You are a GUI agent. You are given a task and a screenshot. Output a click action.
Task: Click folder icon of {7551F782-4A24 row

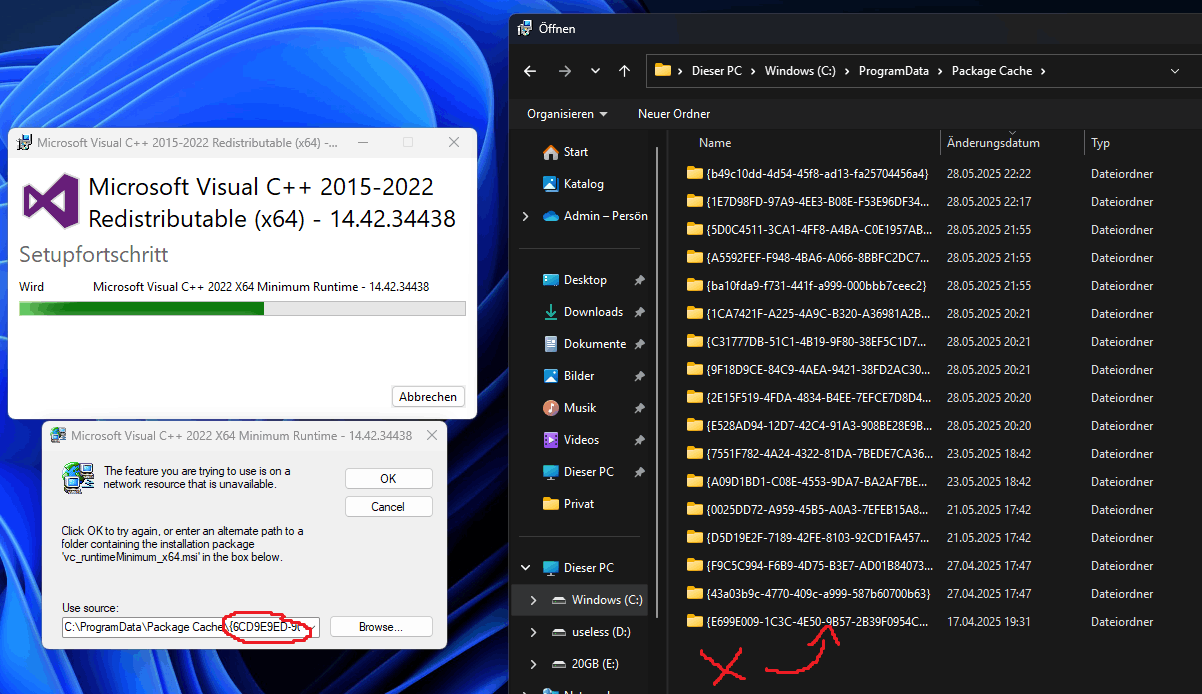(x=694, y=454)
